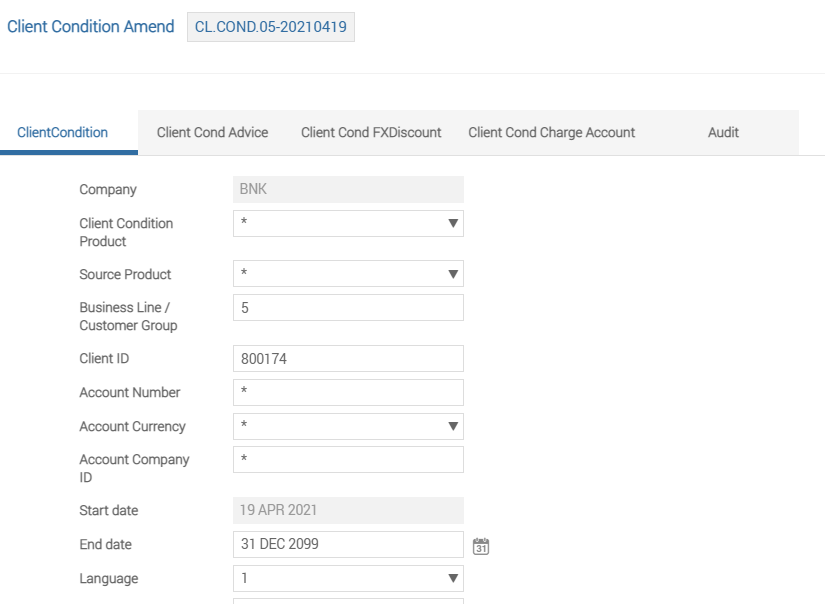Viewport: 825px width, 616px height.
Task: Select the Client Cond FXDiscount tab
Action: coord(371,132)
